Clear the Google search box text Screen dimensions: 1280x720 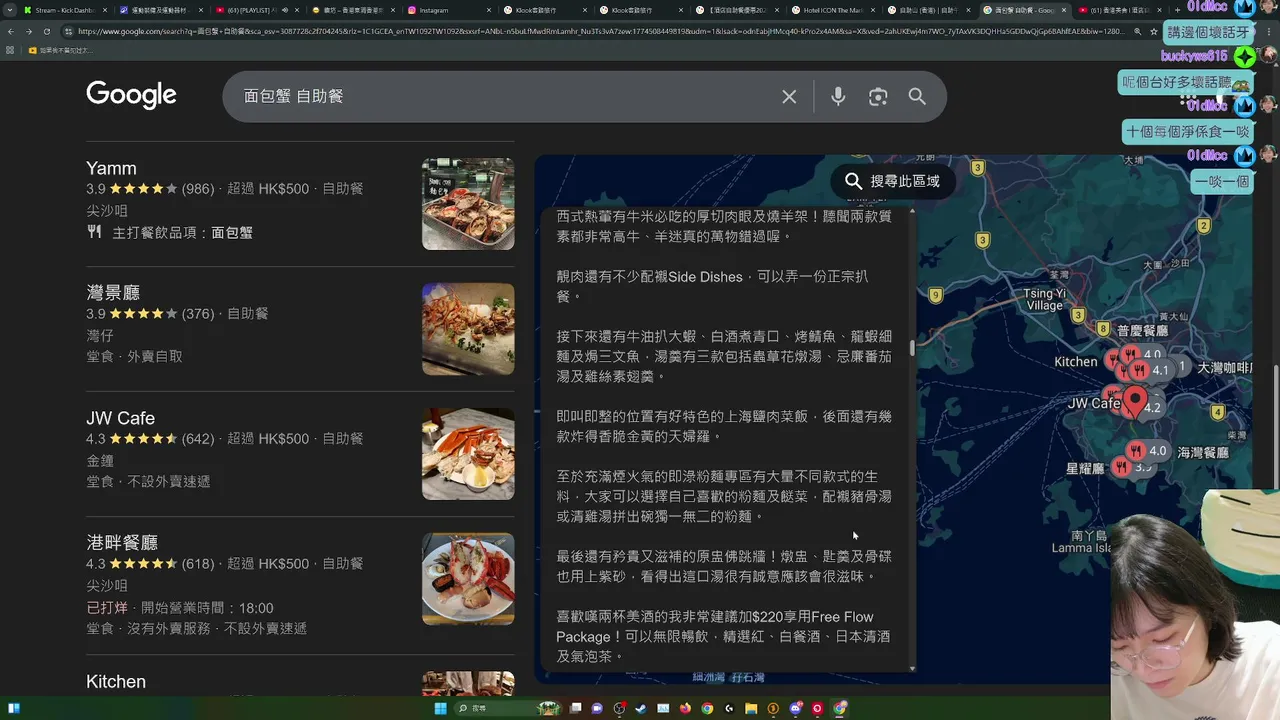tap(789, 97)
